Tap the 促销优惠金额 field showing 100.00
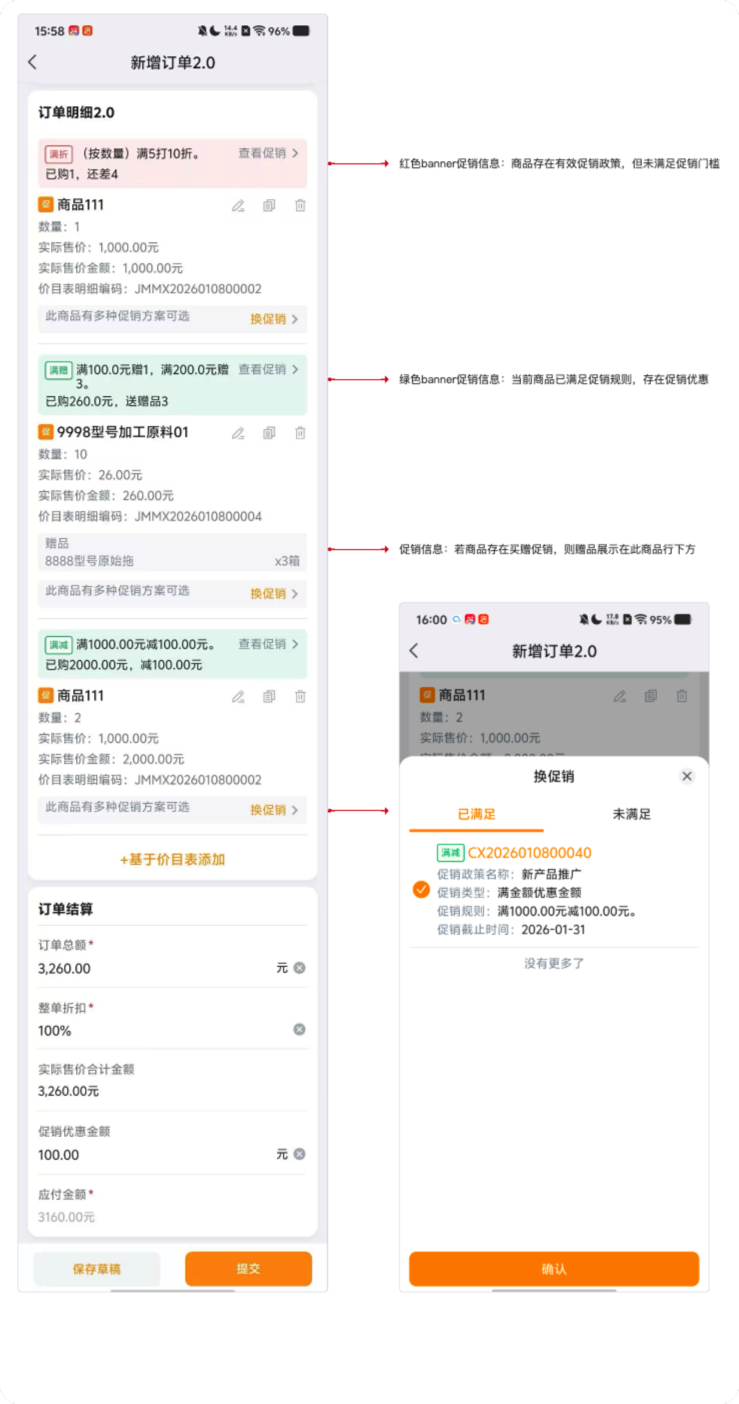The height and width of the screenshot is (1404, 739). (172, 1154)
